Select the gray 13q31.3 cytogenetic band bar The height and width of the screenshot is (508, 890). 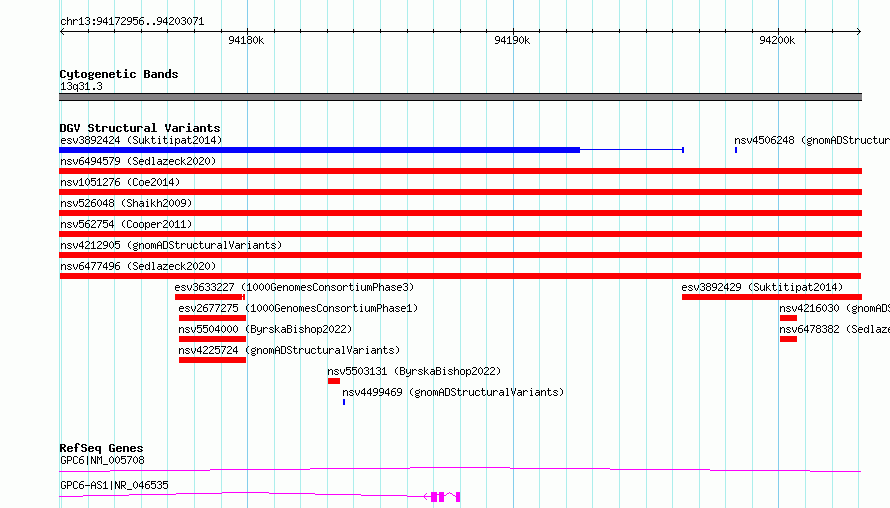pyautogui.click(x=460, y=97)
